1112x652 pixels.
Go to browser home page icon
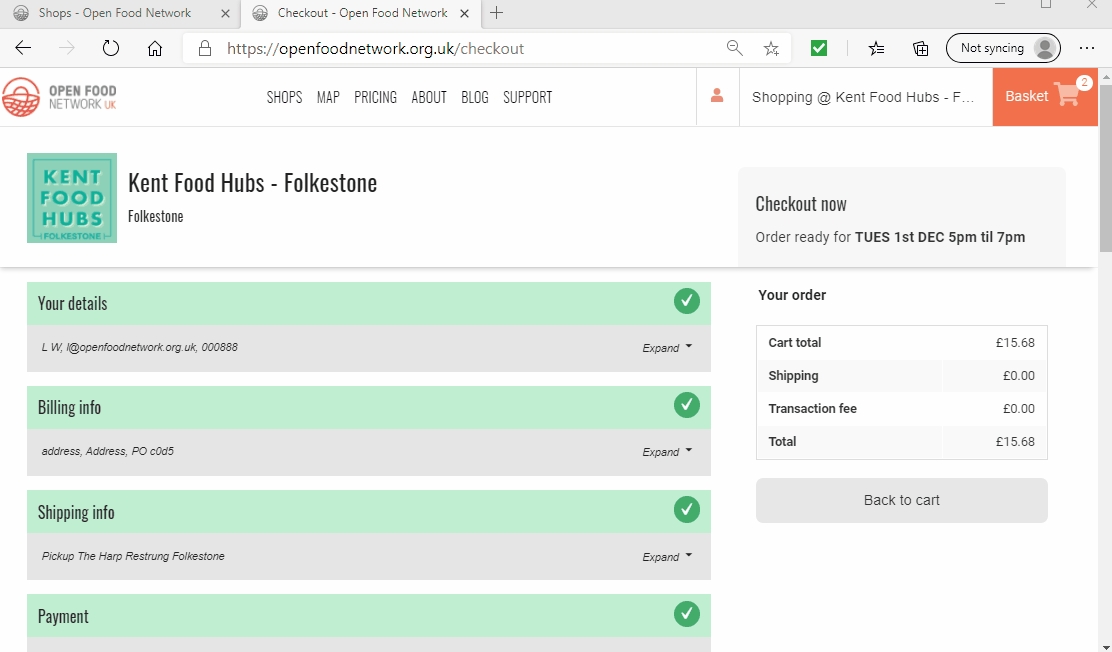(x=155, y=48)
